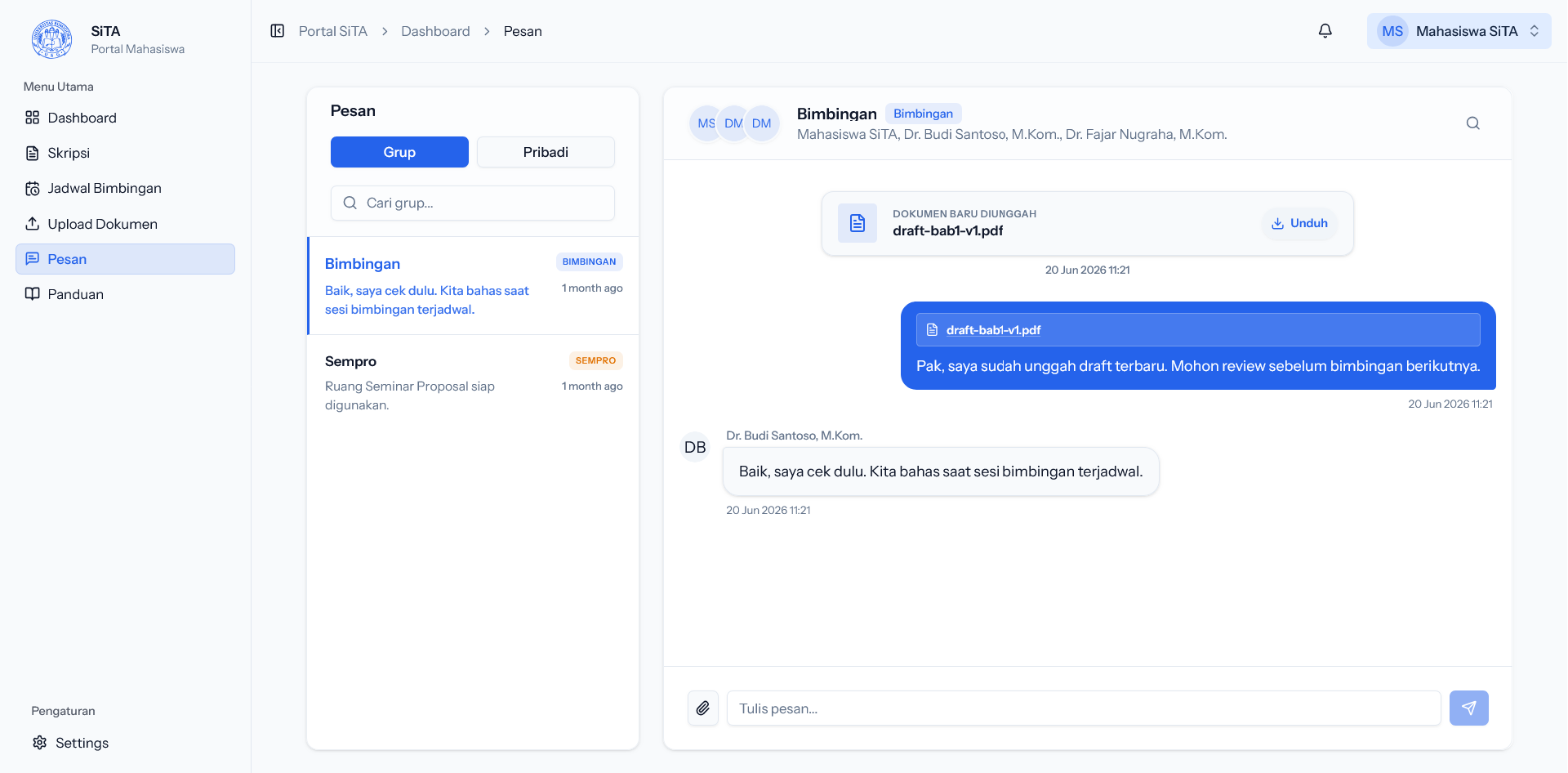
Task: Click the BIMBINGAN badge in the list
Action: pos(589,261)
